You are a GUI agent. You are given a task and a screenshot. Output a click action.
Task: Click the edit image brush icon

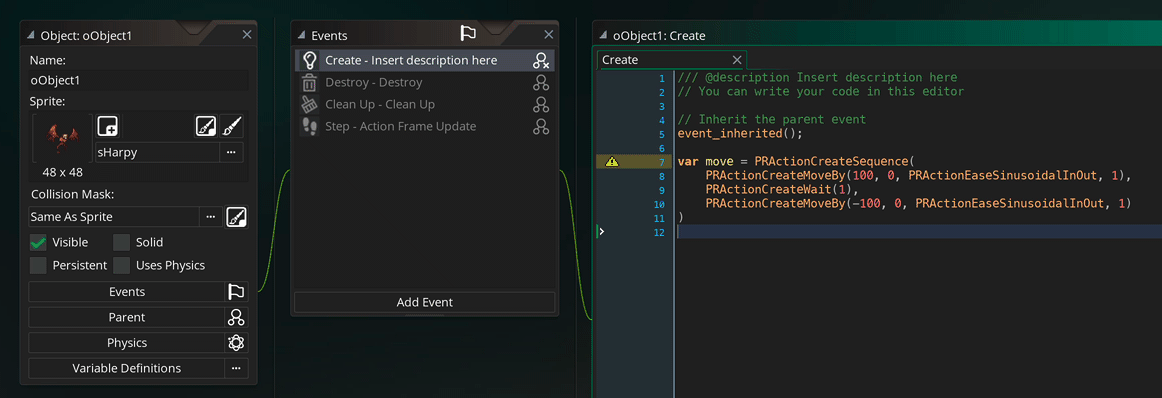pyautogui.click(x=232, y=126)
